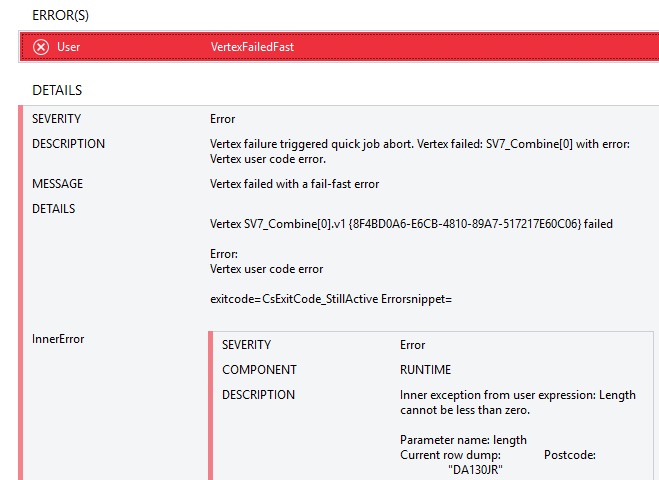
Task: Select 'Vertex failed with a fail-fast error' text
Action: (x=294, y=184)
